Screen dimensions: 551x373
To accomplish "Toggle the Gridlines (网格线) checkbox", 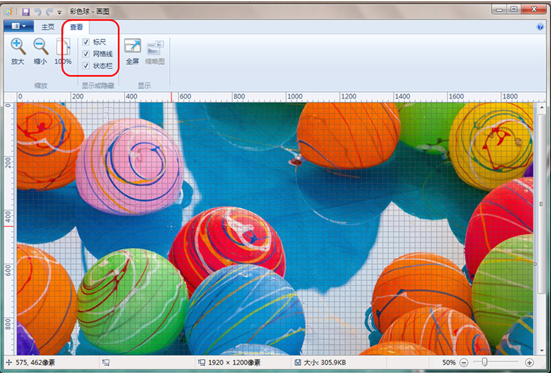I will (x=86, y=54).
